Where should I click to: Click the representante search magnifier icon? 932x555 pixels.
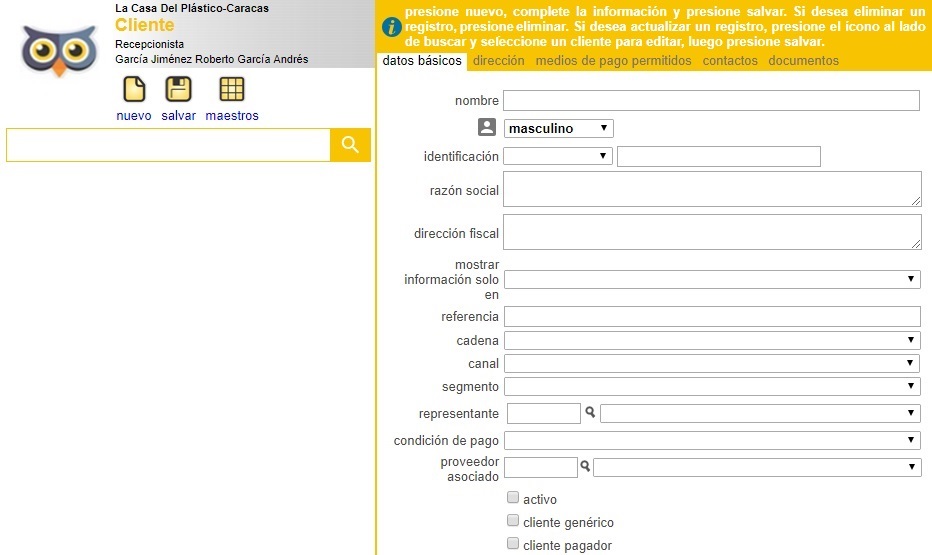click(x=590, y=412)
